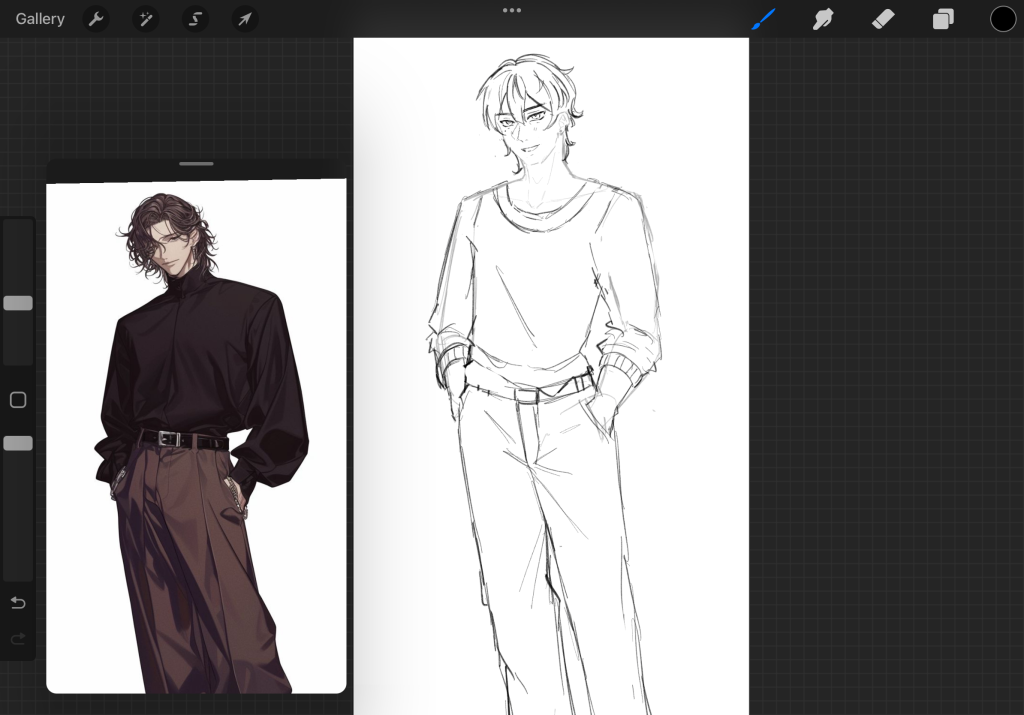
Task: Return to the Gallery
Action: tap(40, 19)
